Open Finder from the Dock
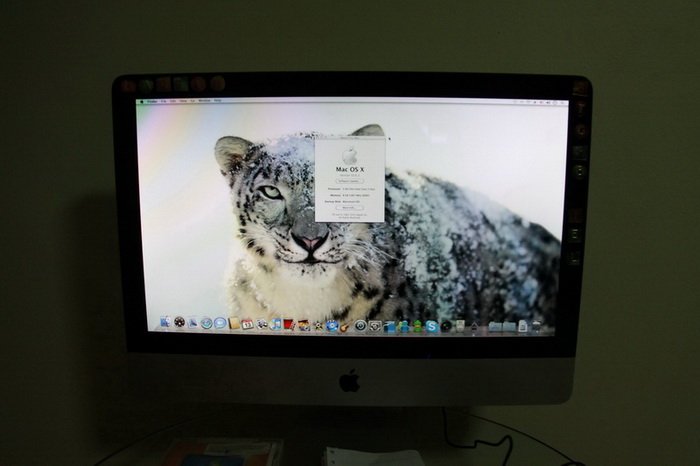The image size is (700, 466). click(x=166, y=322)
